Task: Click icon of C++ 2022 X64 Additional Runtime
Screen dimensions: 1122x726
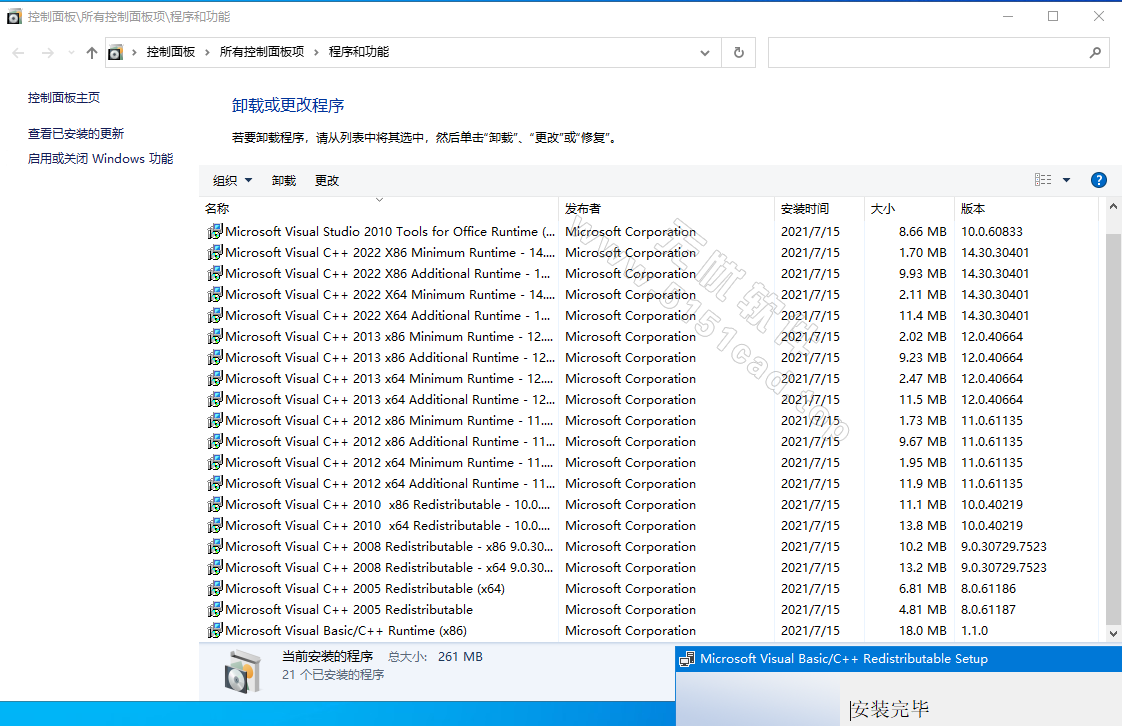Action: tap(215, 315)
